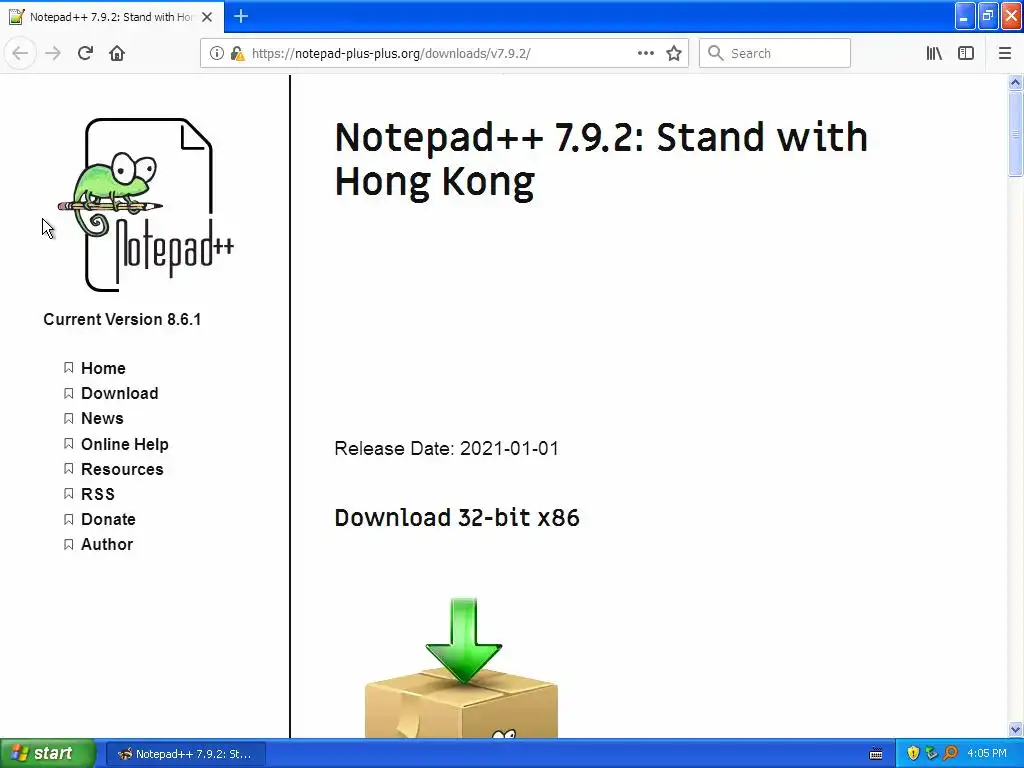The image size is (1024, 768).
Task: Click the network connection tray icon
Action: point(931,753)
